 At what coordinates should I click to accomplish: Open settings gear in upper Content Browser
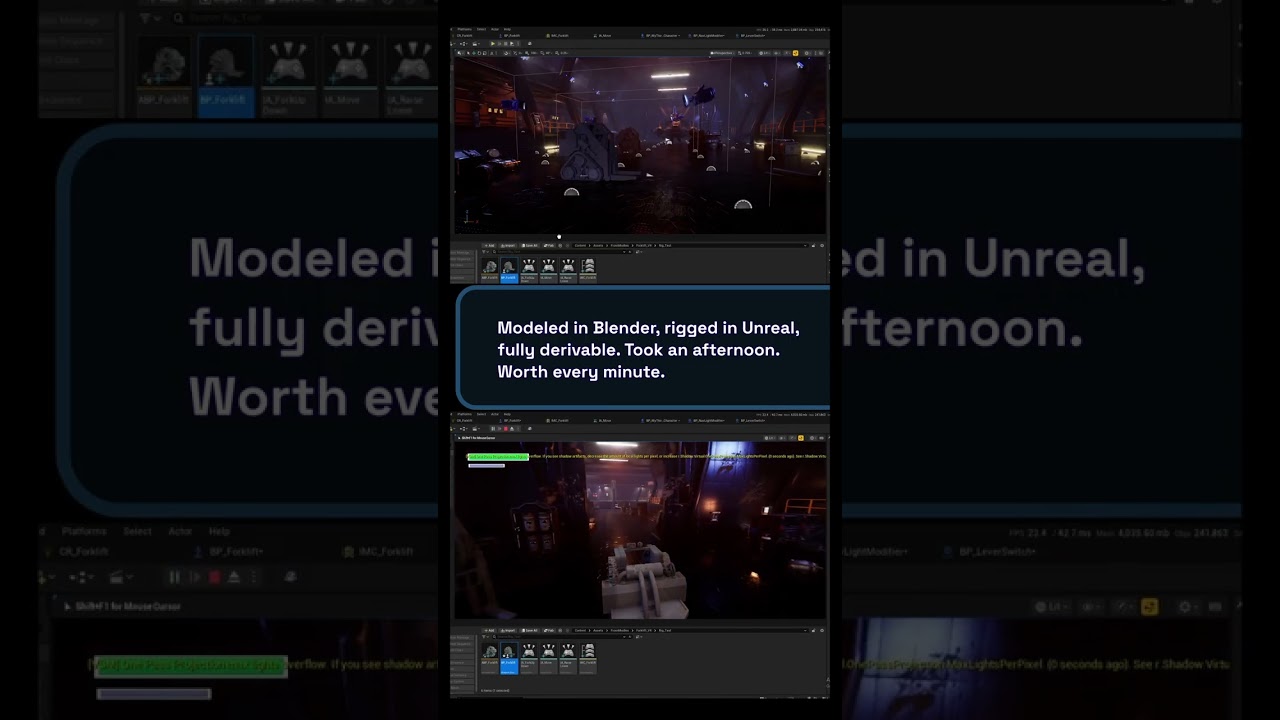[821, 245]
